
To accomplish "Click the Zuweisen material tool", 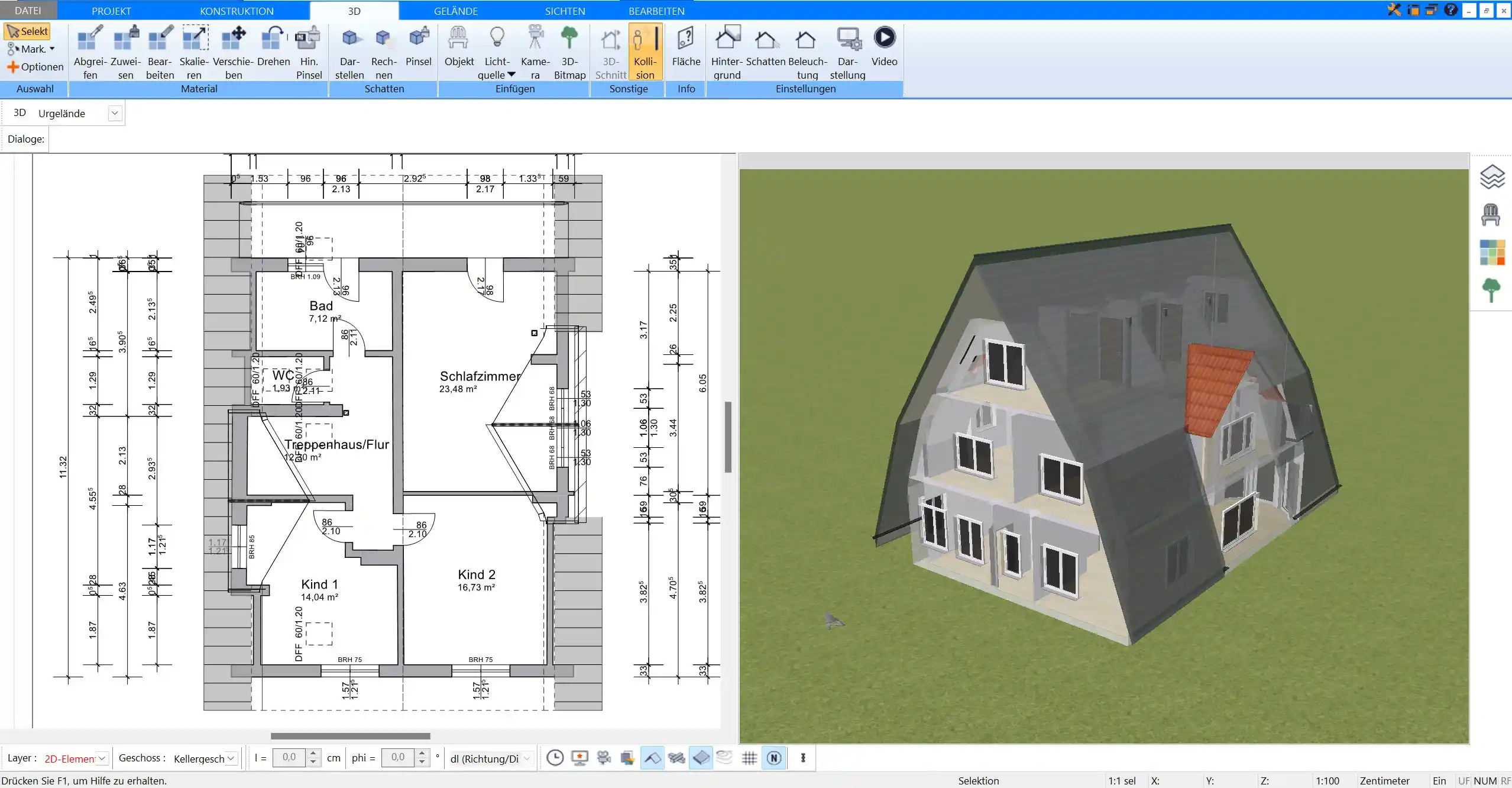I will (125, 52).
